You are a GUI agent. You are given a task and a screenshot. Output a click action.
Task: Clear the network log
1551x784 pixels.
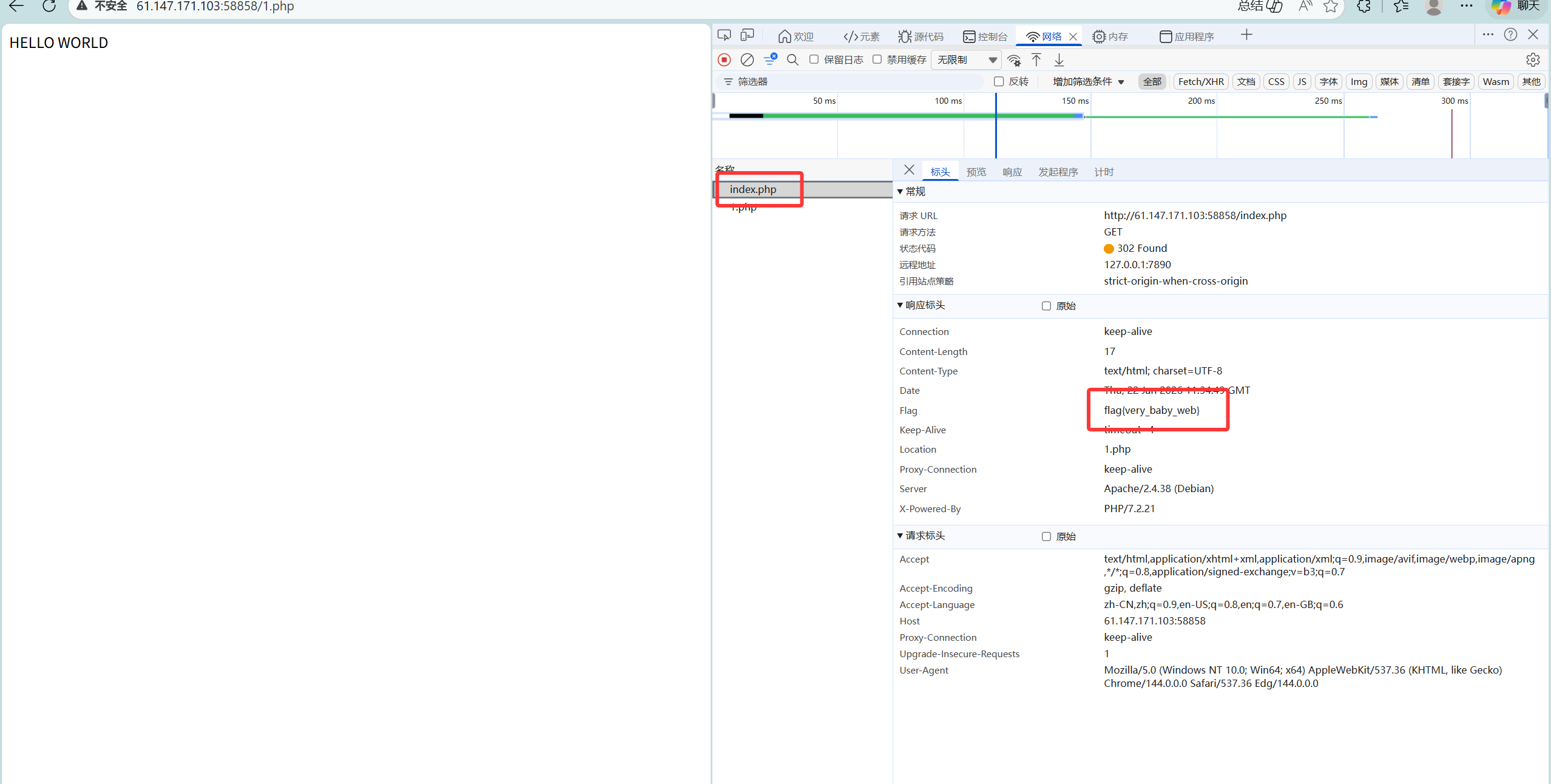pos(747,59)
